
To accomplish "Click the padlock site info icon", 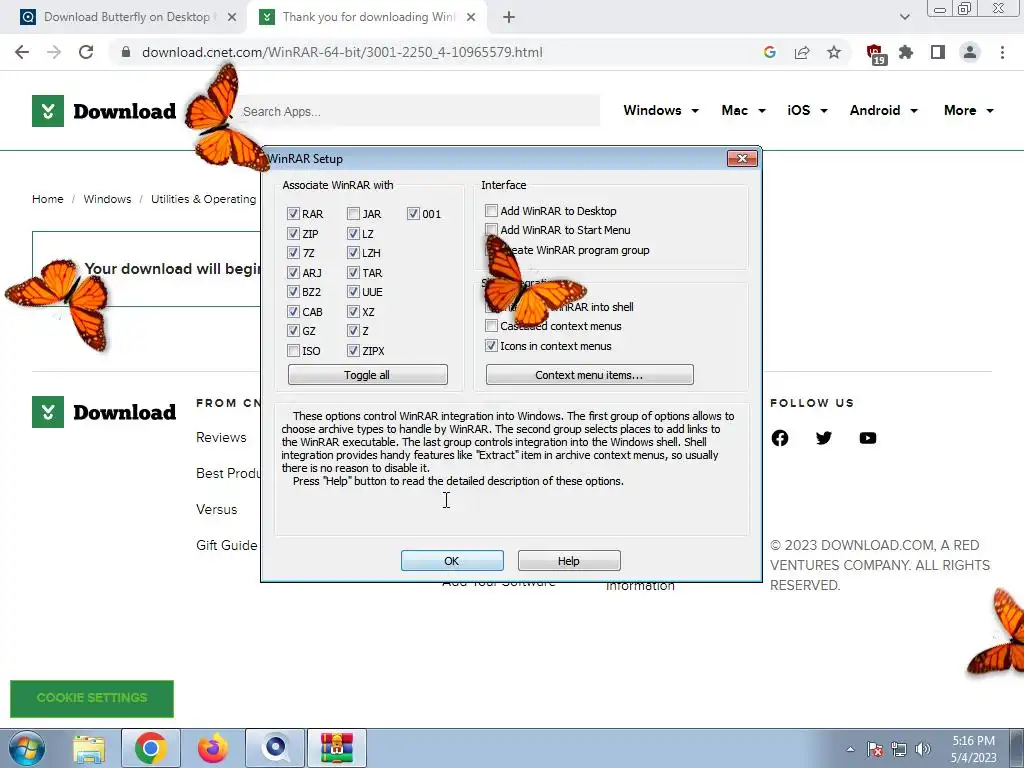I will pos(126,52).
